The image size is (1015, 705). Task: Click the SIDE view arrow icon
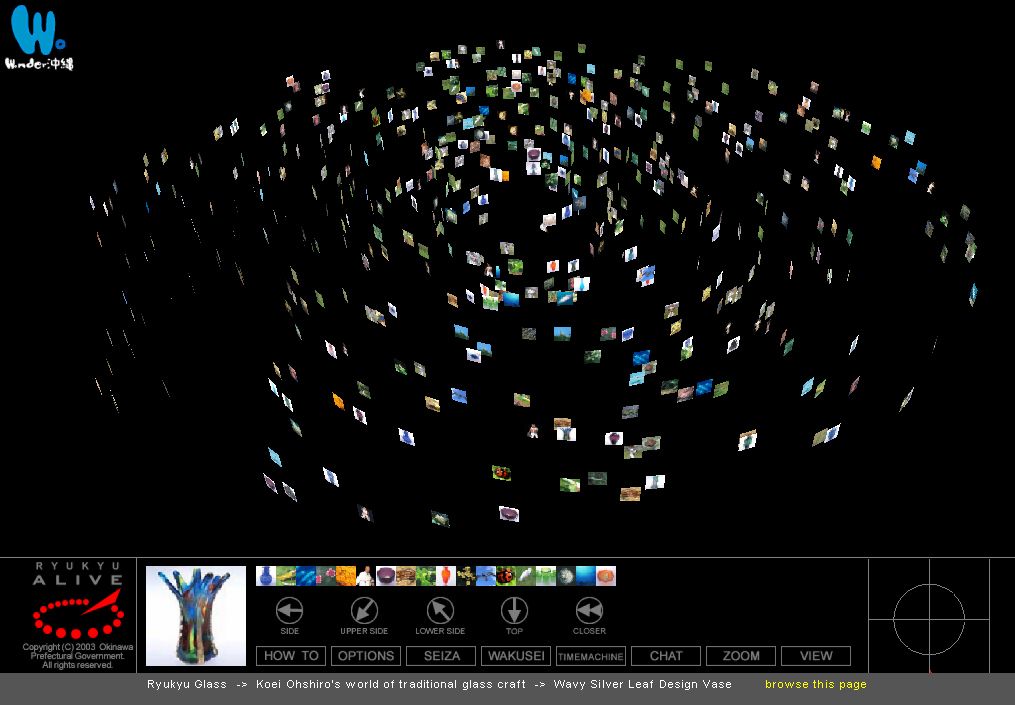point(289,611)
